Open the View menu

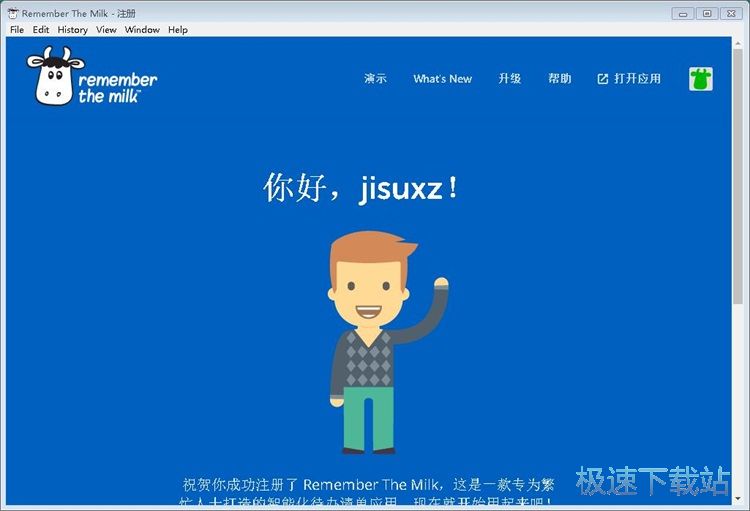106,30
